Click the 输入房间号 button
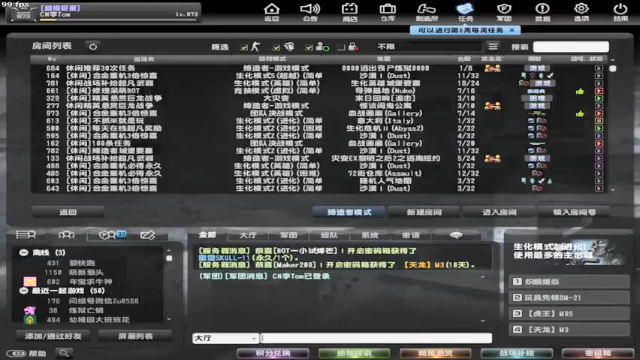Viewport: 640px width, 360px height. pos(574,212)
